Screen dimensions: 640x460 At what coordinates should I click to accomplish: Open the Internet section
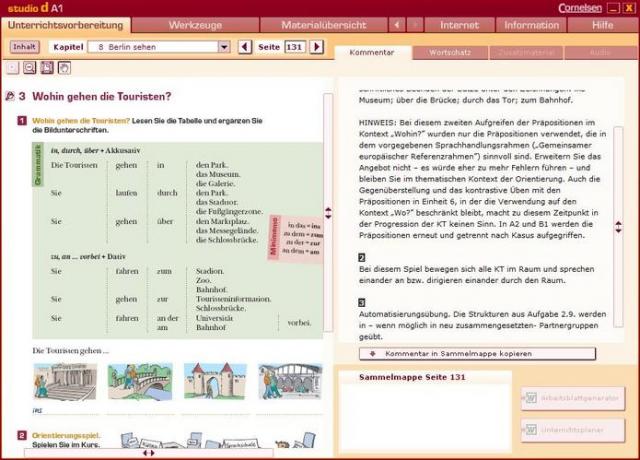point(459,24)
